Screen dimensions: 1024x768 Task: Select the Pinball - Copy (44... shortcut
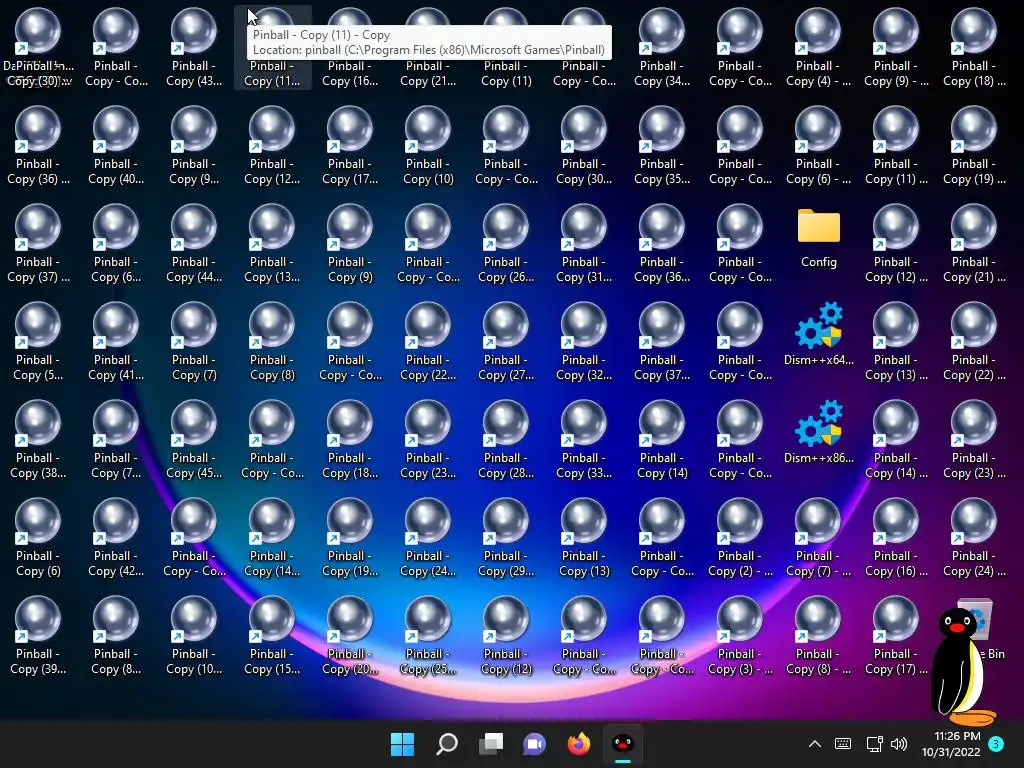click(194, 244)
